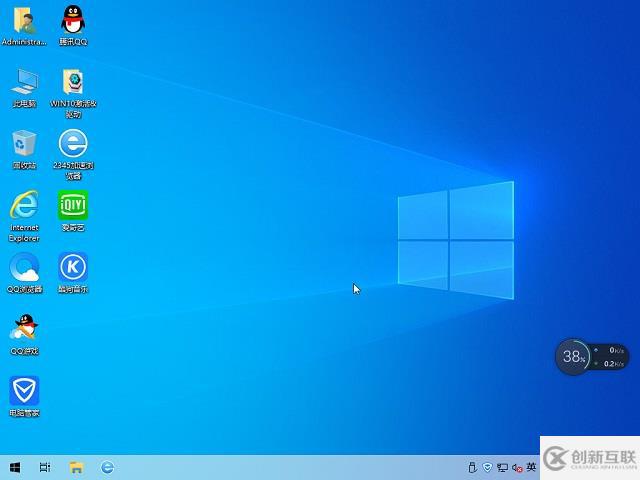Open the browser pinned on the taskbar
The height and width of the screenshot is (480, 640).
107,467
